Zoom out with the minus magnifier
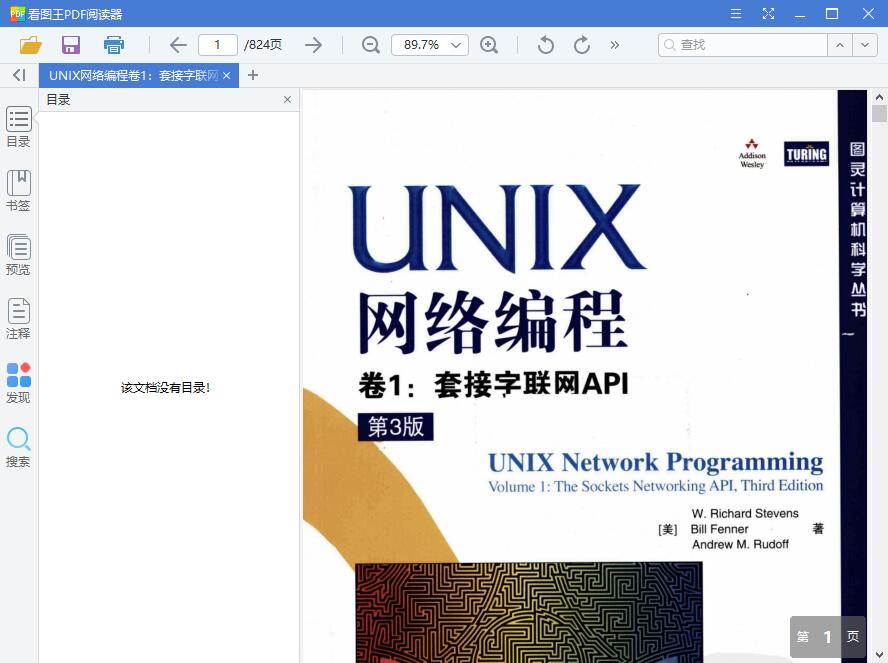 tap(371, 45)
